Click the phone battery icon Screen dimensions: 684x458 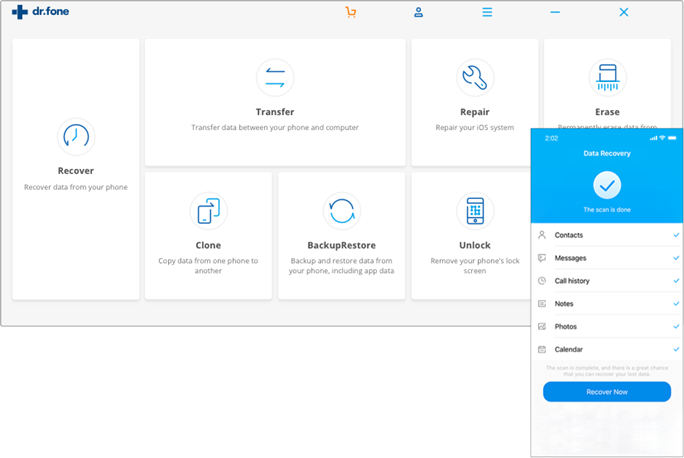672,138
